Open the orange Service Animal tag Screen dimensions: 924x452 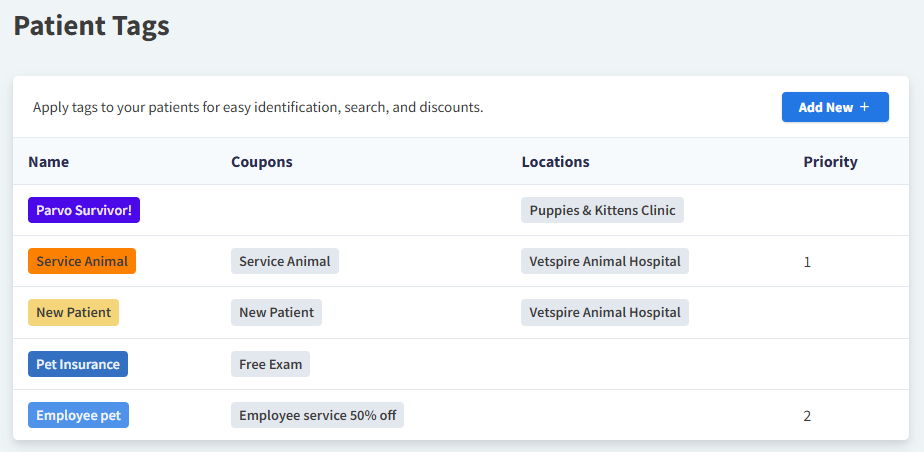tap(82, 261)
